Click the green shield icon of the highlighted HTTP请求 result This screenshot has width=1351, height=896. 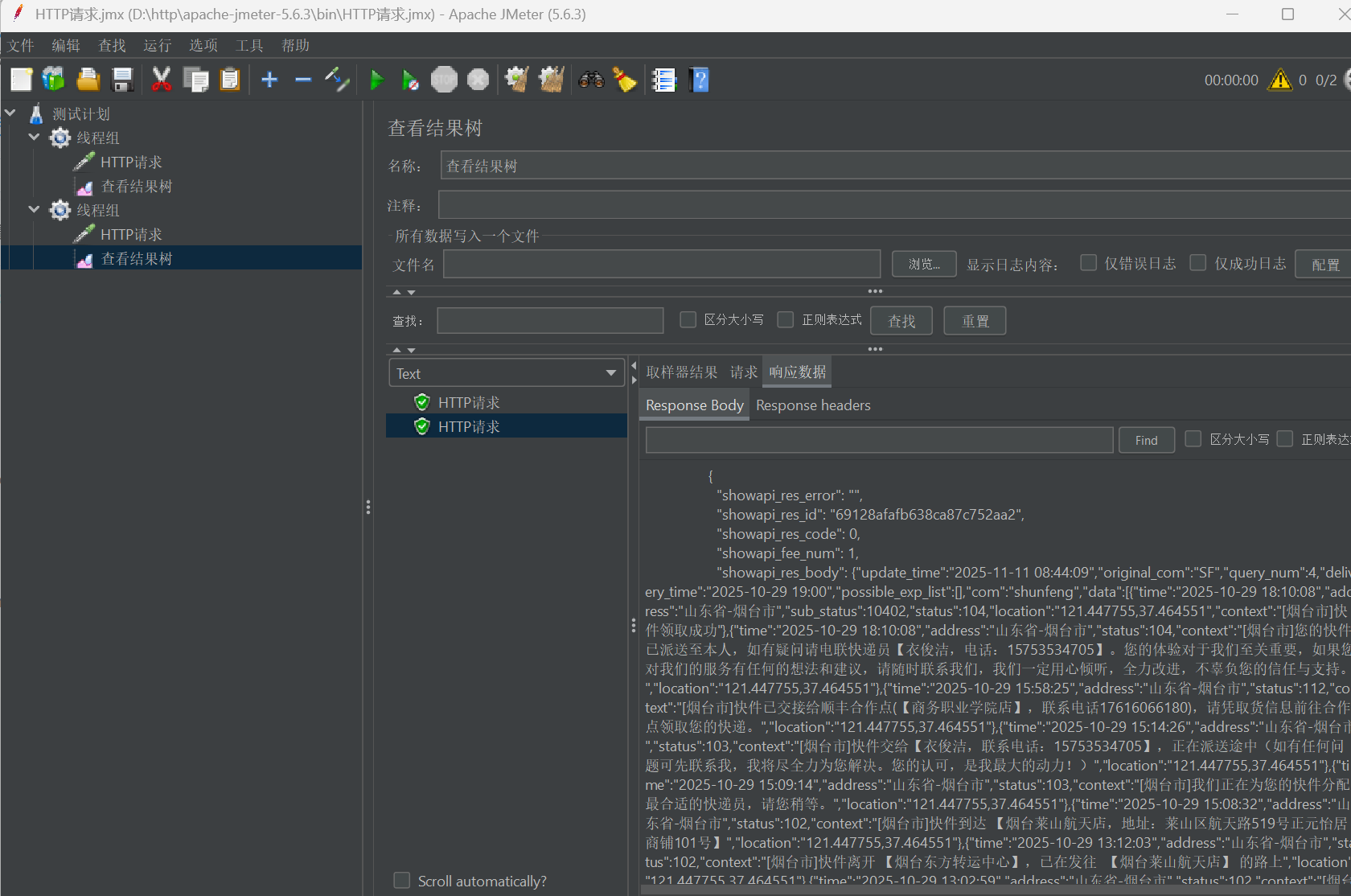[x=422, y=426]
